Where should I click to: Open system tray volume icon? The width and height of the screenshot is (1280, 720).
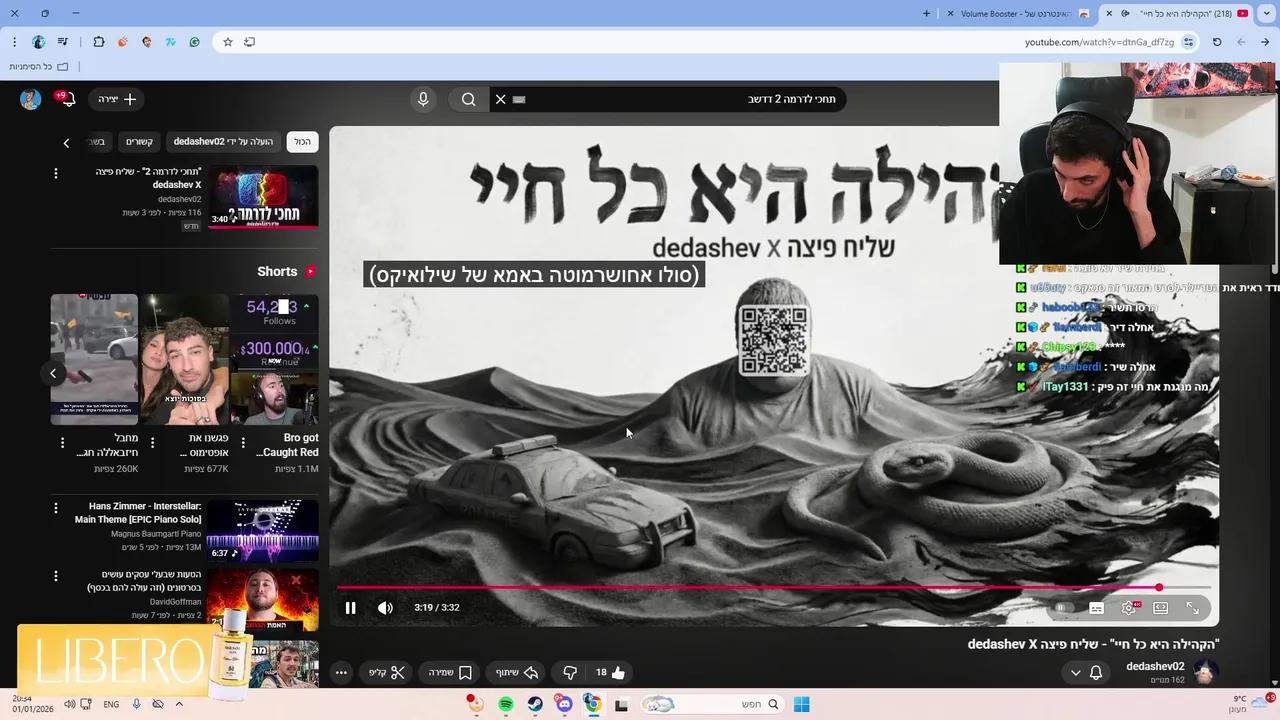tap(69, 704)
